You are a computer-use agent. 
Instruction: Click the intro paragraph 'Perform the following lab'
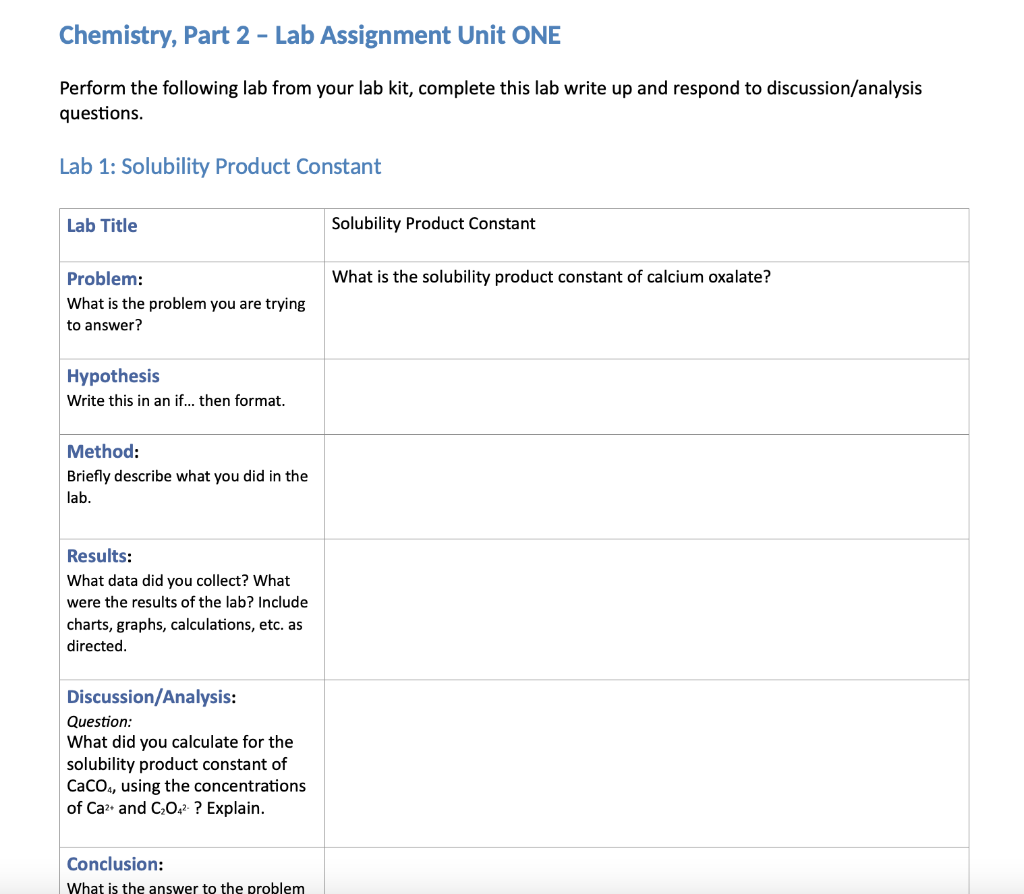pos(490,88)
